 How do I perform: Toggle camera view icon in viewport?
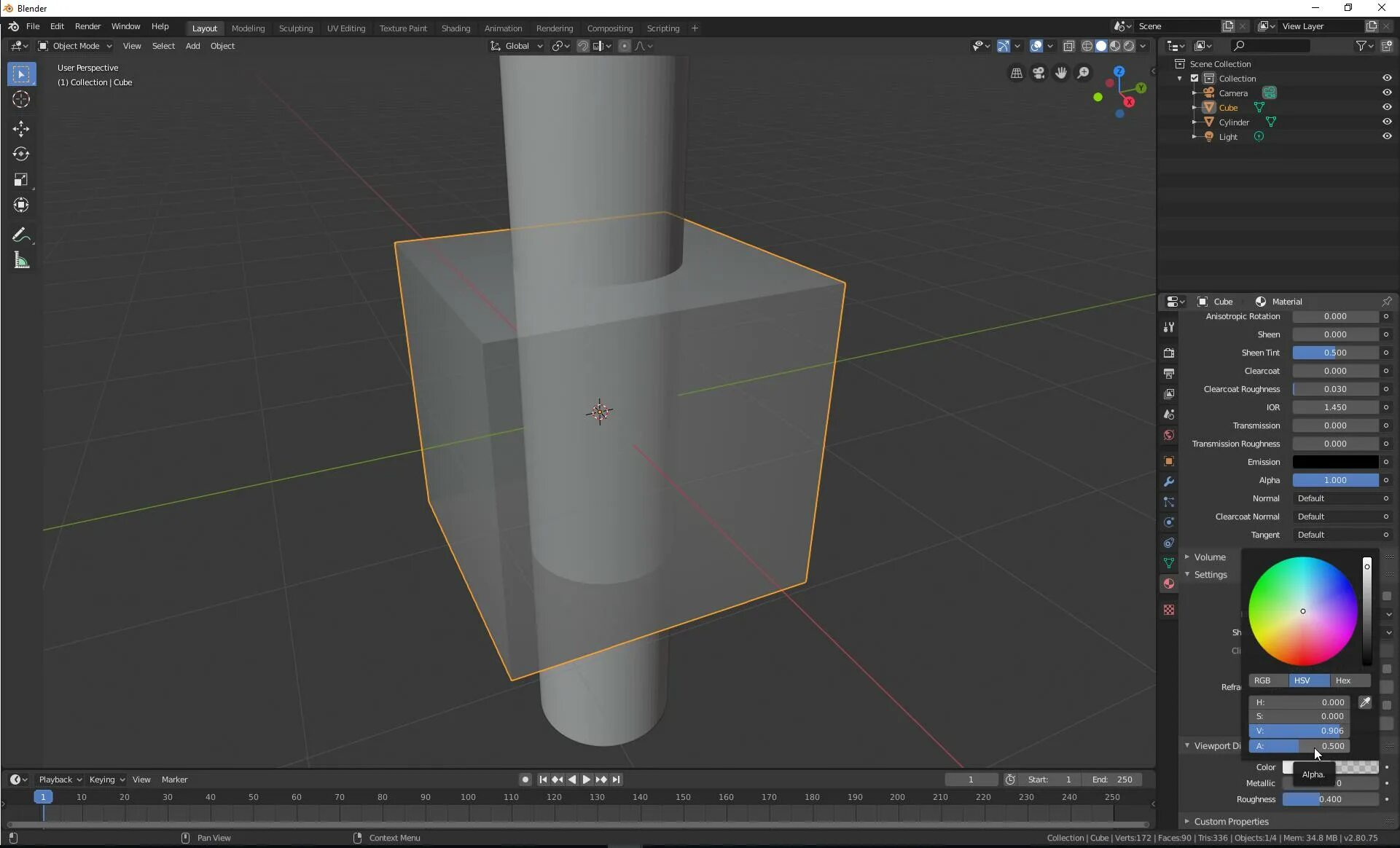click(x=1039, y=73)
